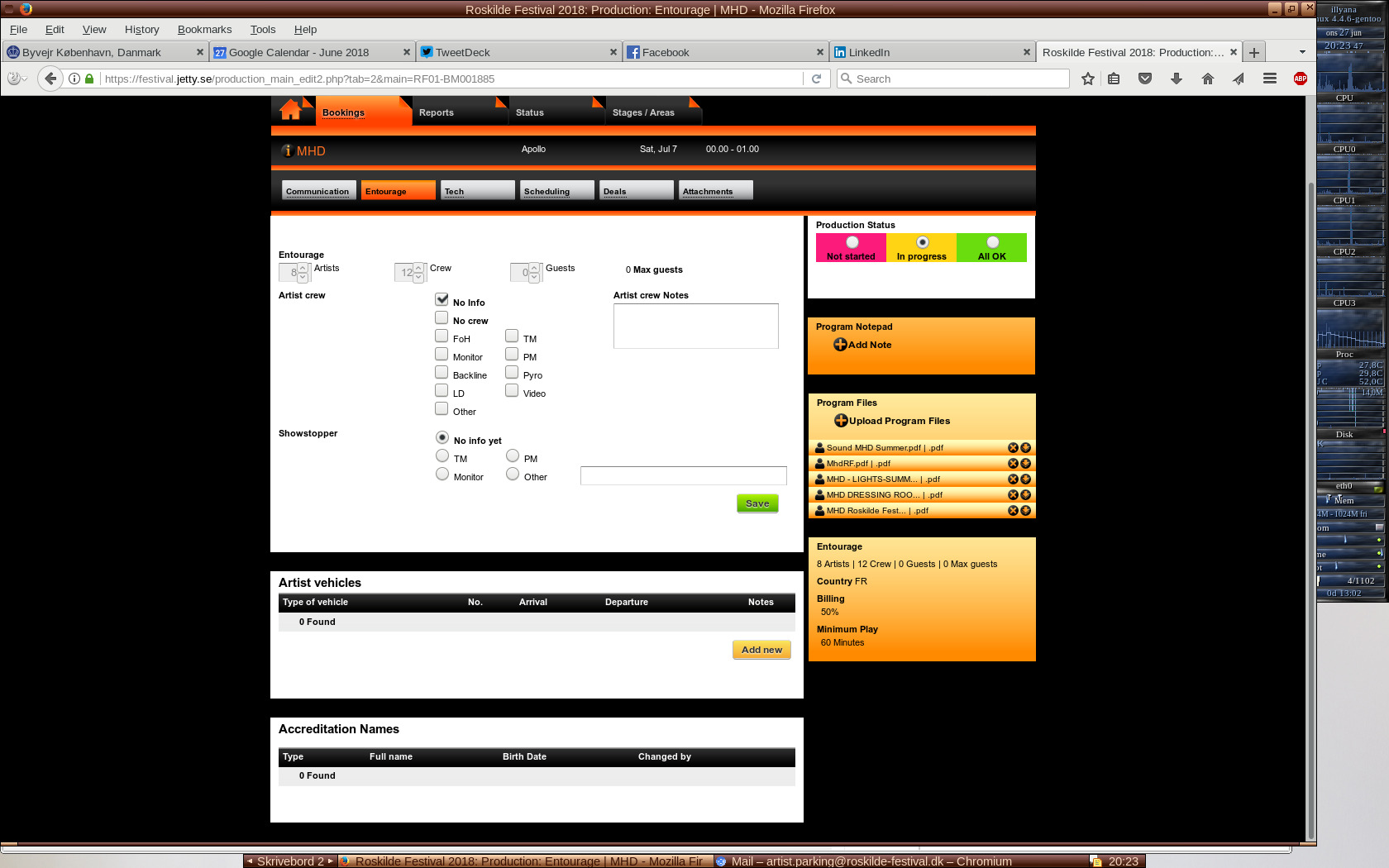This screenshot has height=868, width=1389.
Task: Open the Firefox tab list dropdown arrow
Action: [x=1302, y=52]
